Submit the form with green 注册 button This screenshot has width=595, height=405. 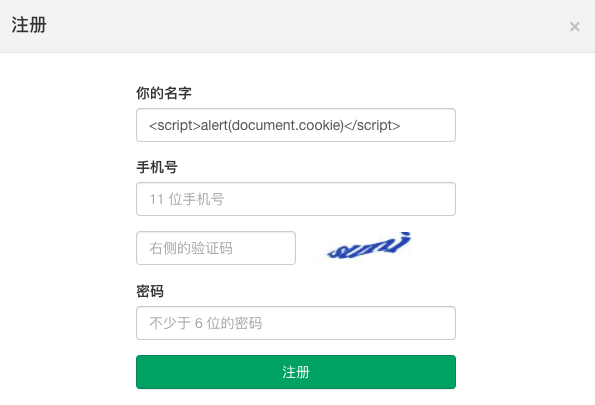296,372
